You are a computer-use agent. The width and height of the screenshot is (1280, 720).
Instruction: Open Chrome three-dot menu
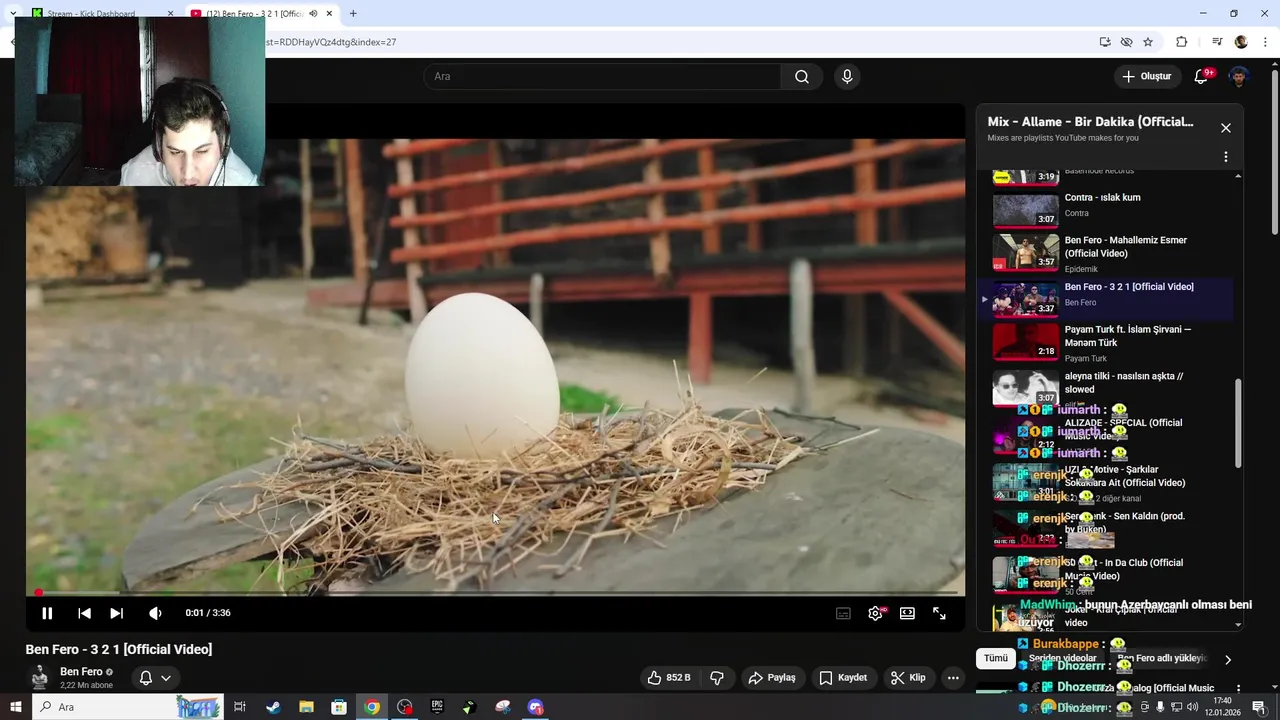(x=1267, y=42)
